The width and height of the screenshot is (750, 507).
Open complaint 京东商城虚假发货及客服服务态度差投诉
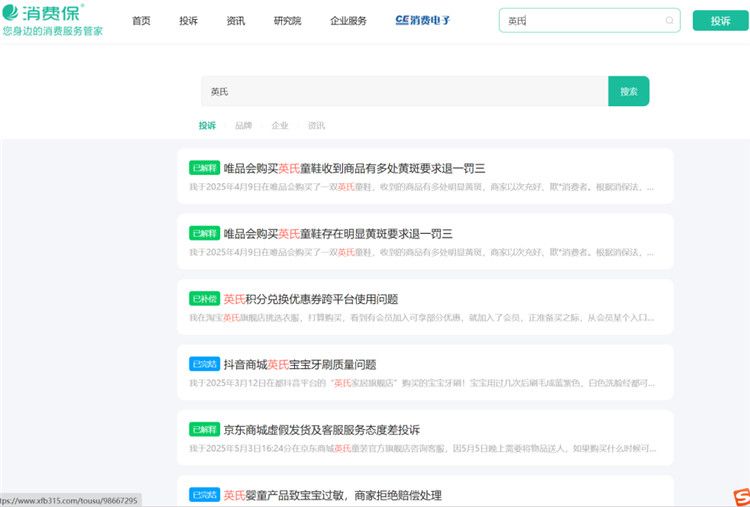coord(321,430)
